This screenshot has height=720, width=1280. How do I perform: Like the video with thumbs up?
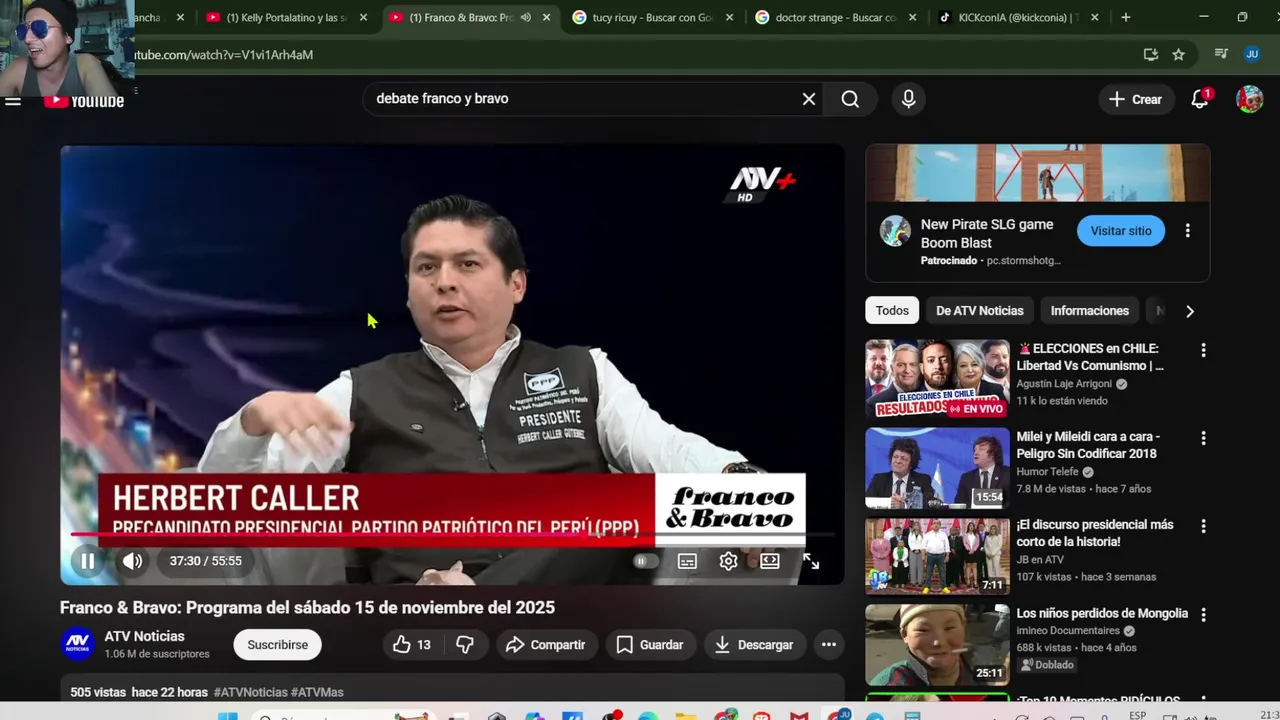414,645
